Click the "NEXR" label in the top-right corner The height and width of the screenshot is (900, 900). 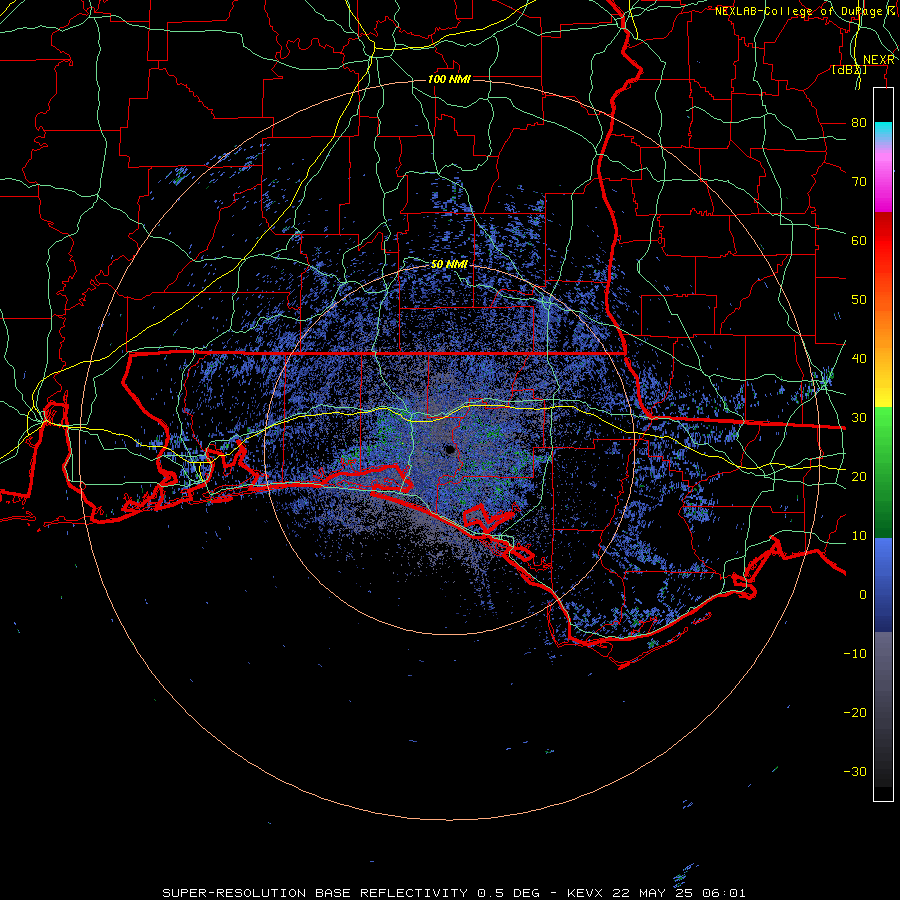879,60
